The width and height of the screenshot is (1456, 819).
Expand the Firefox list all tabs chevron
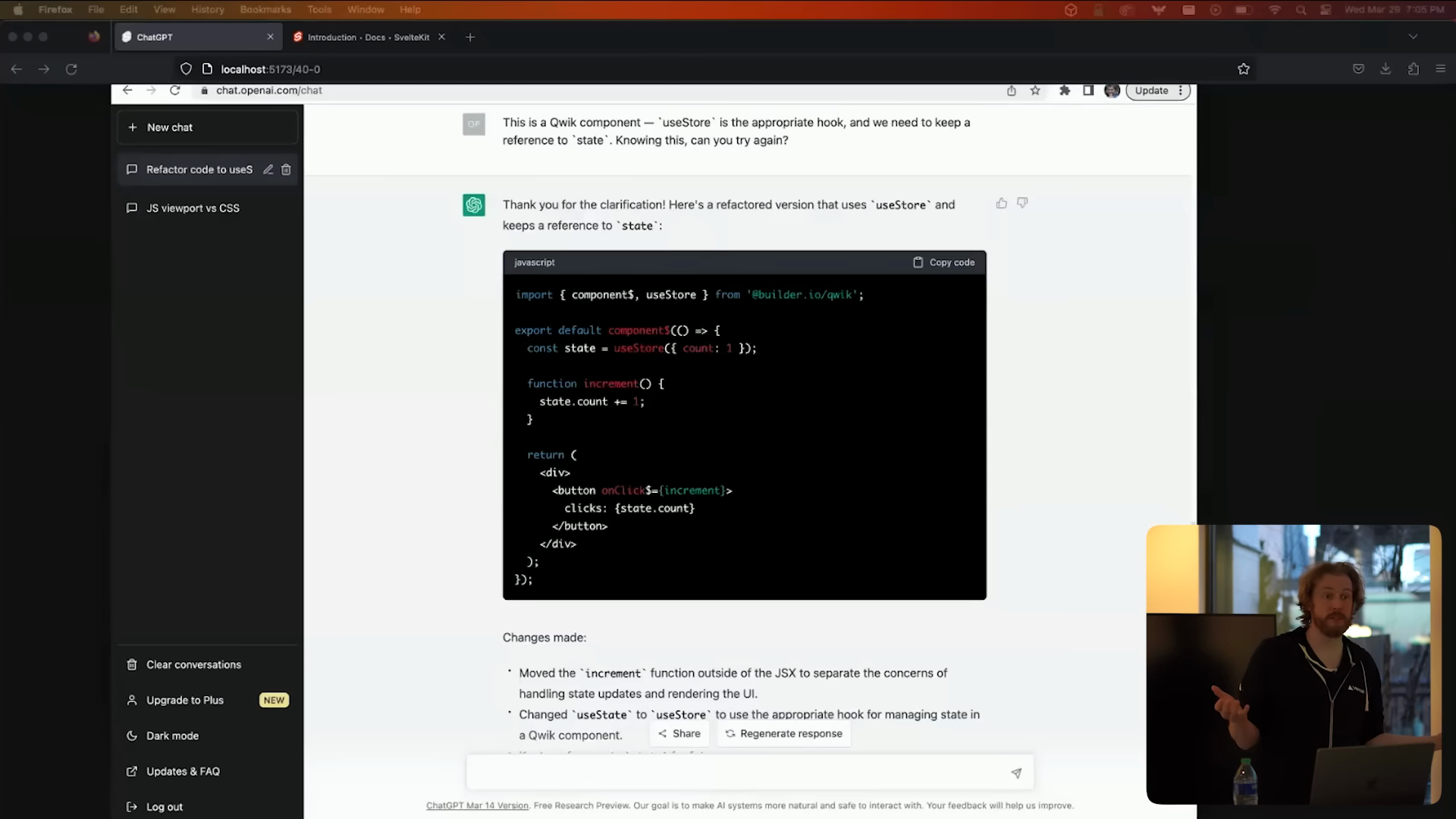coord(1412,36)
